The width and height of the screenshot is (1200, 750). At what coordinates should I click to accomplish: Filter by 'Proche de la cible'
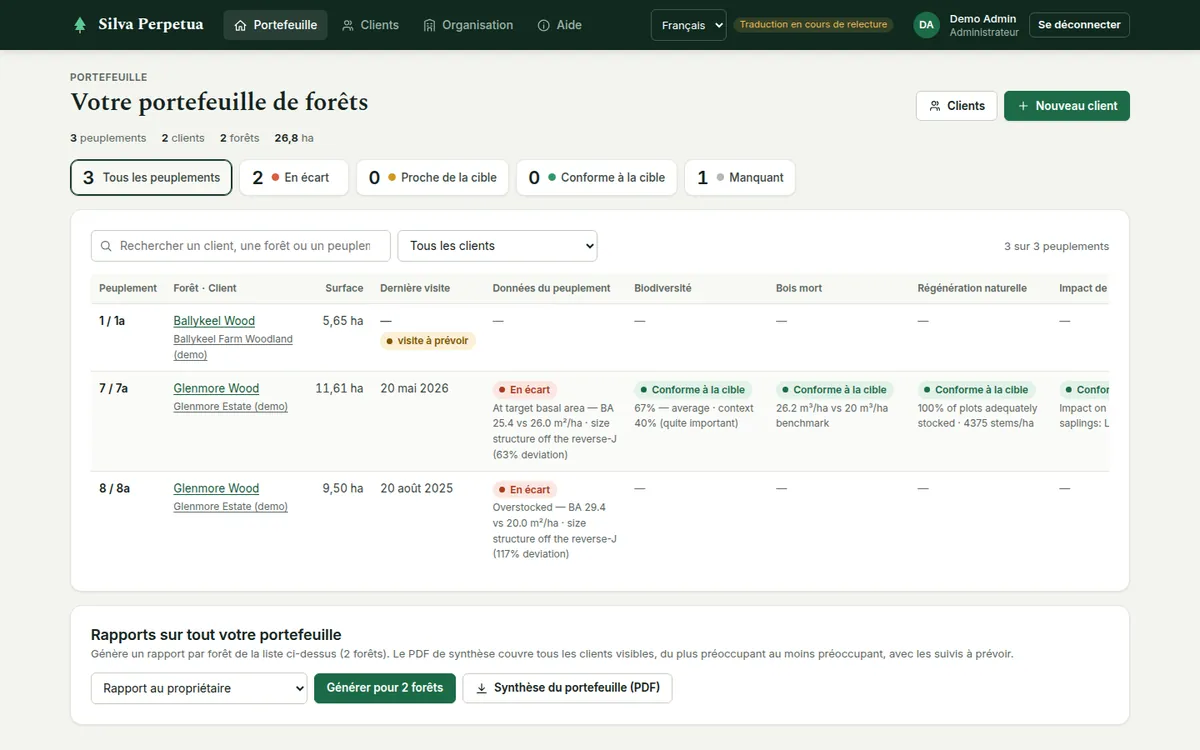point(432,178)
